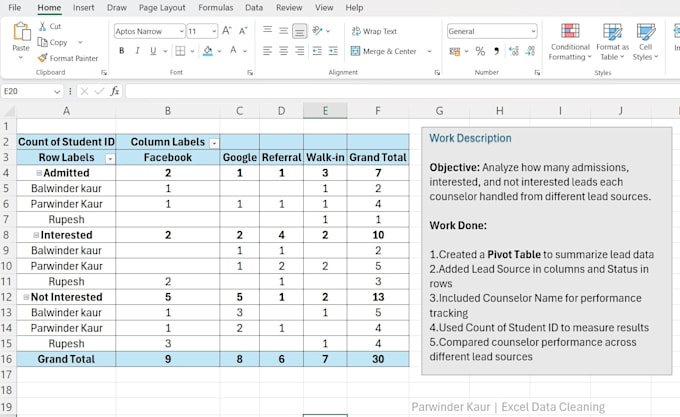The height and width of the screenshot is (417, 680).
Task: Open number format General dropdown
Action: [533, 31]
